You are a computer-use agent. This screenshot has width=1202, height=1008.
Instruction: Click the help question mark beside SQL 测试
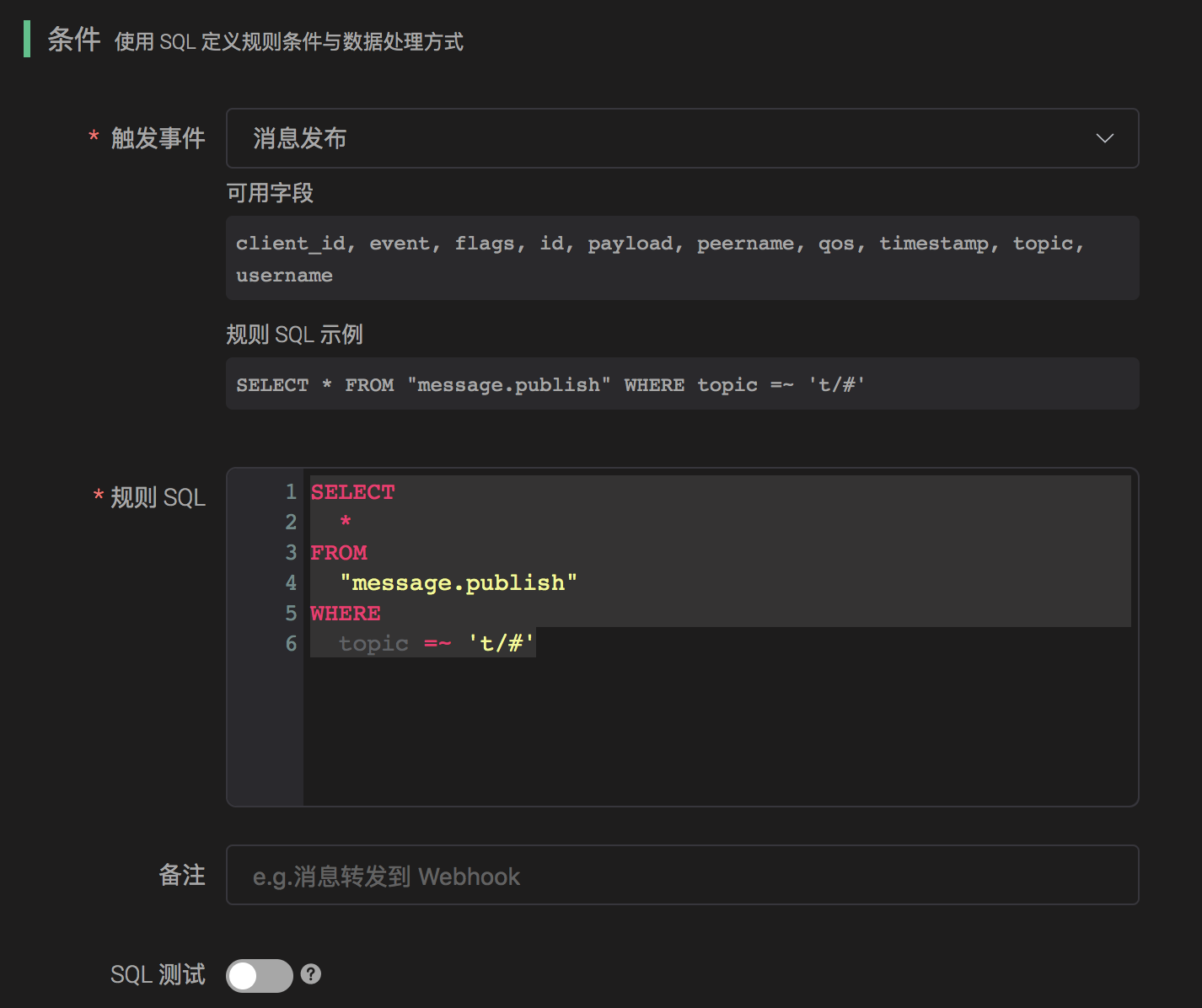click(311, 974)
